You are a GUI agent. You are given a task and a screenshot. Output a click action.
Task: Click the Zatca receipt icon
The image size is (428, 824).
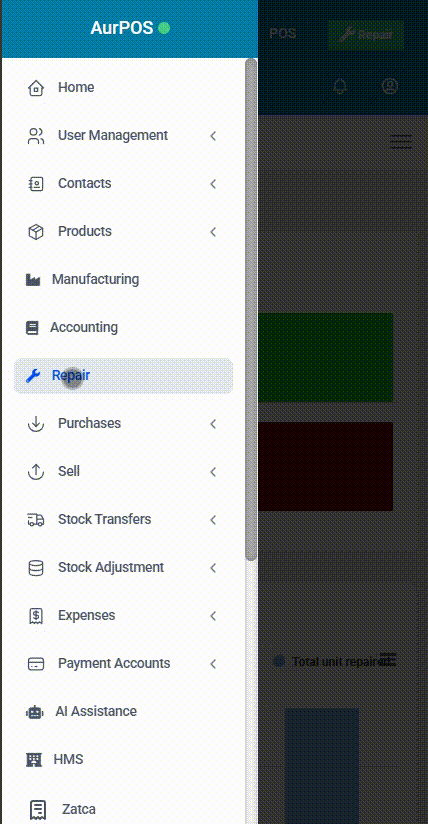(37, 808)
